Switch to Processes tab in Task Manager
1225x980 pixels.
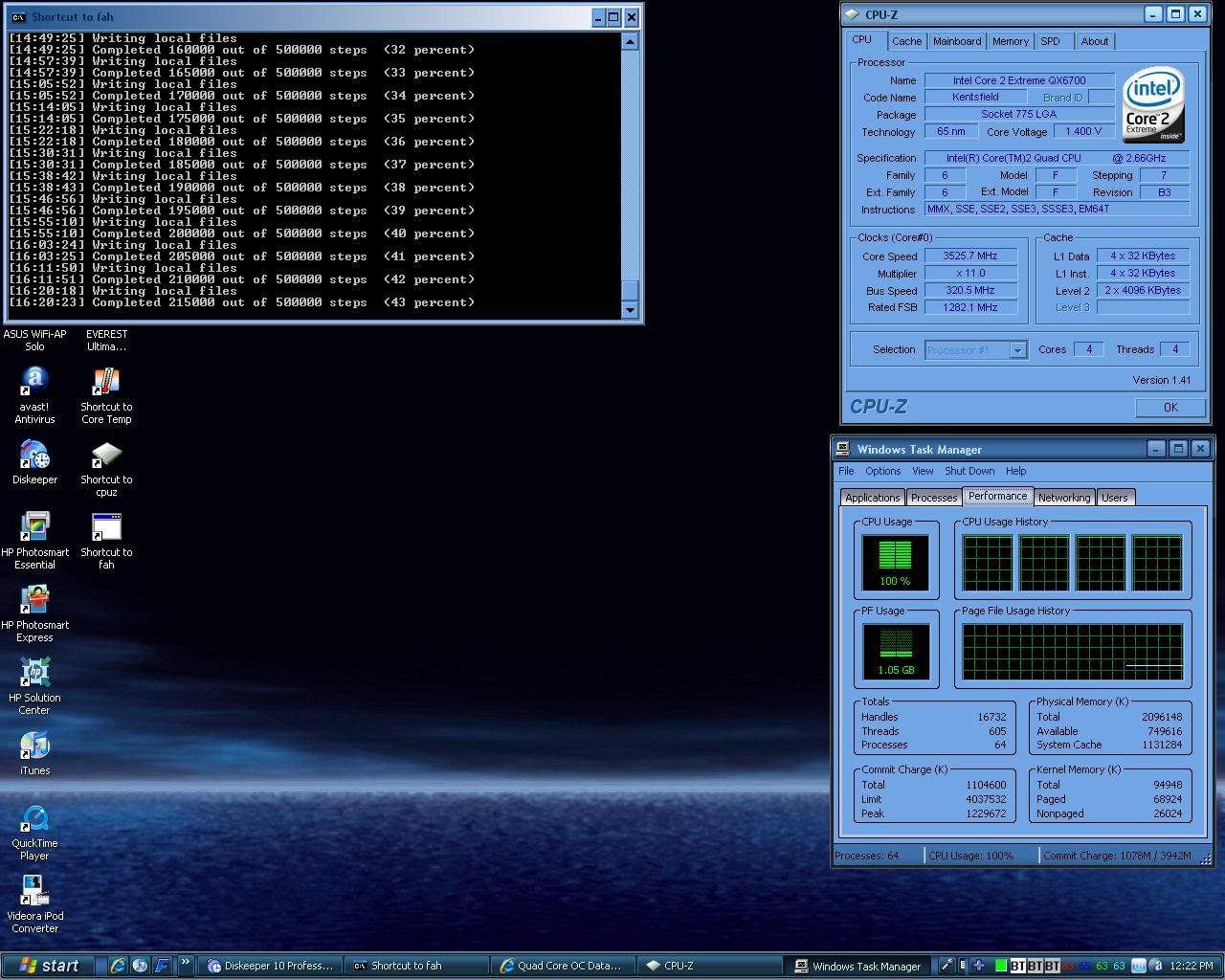(934, 498)
